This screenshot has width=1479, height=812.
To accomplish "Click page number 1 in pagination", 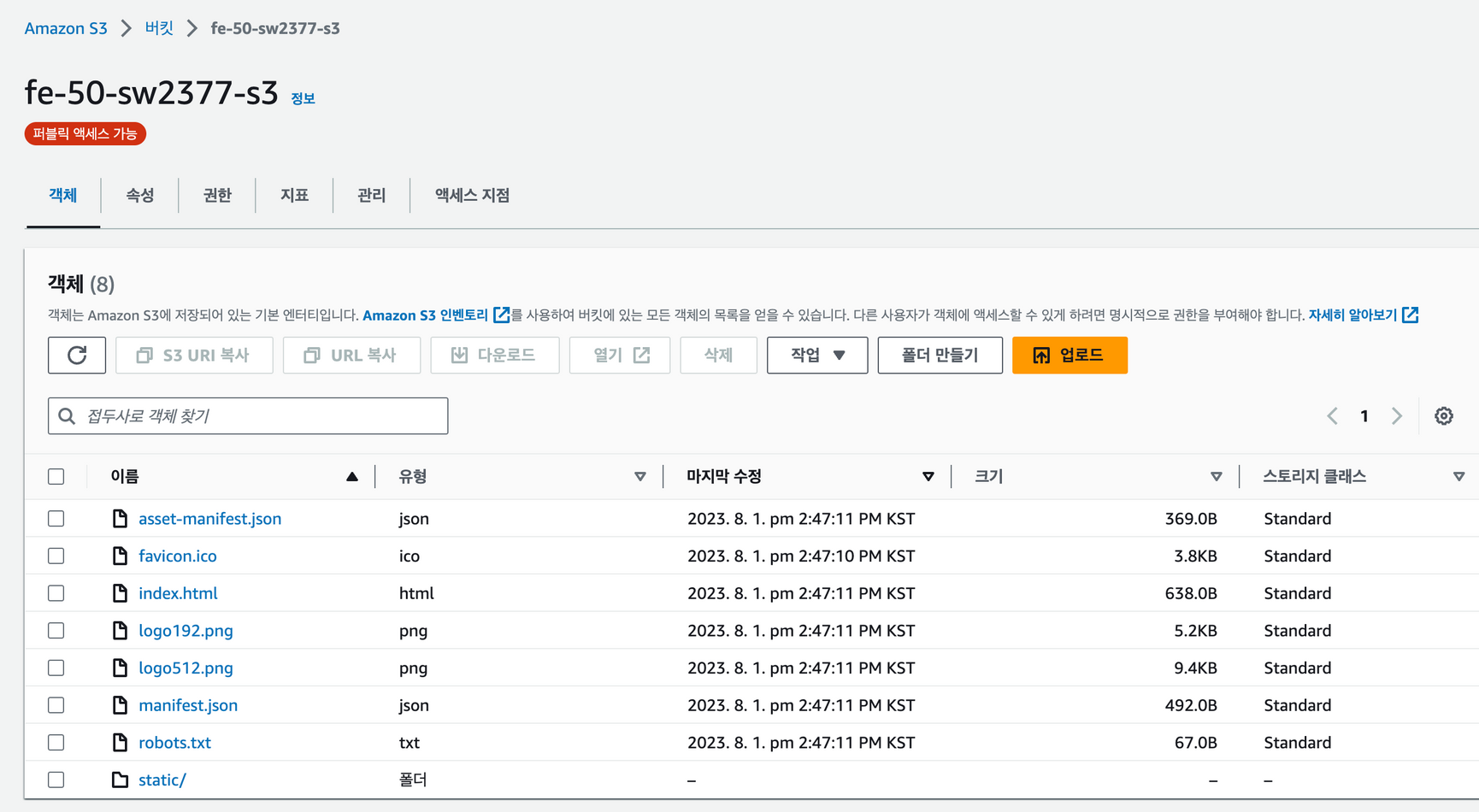I will click(1364, 416).
